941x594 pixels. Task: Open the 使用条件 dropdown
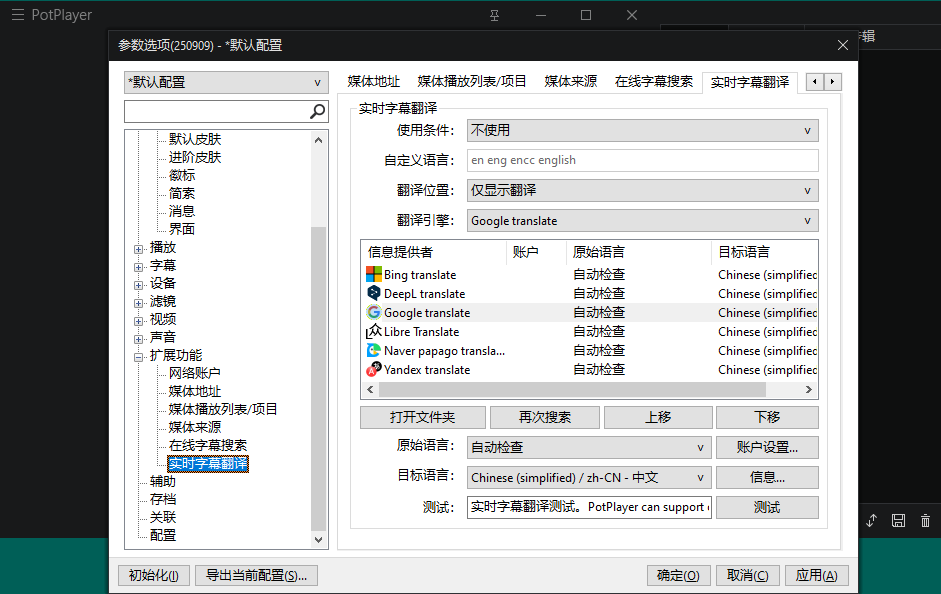643,130
